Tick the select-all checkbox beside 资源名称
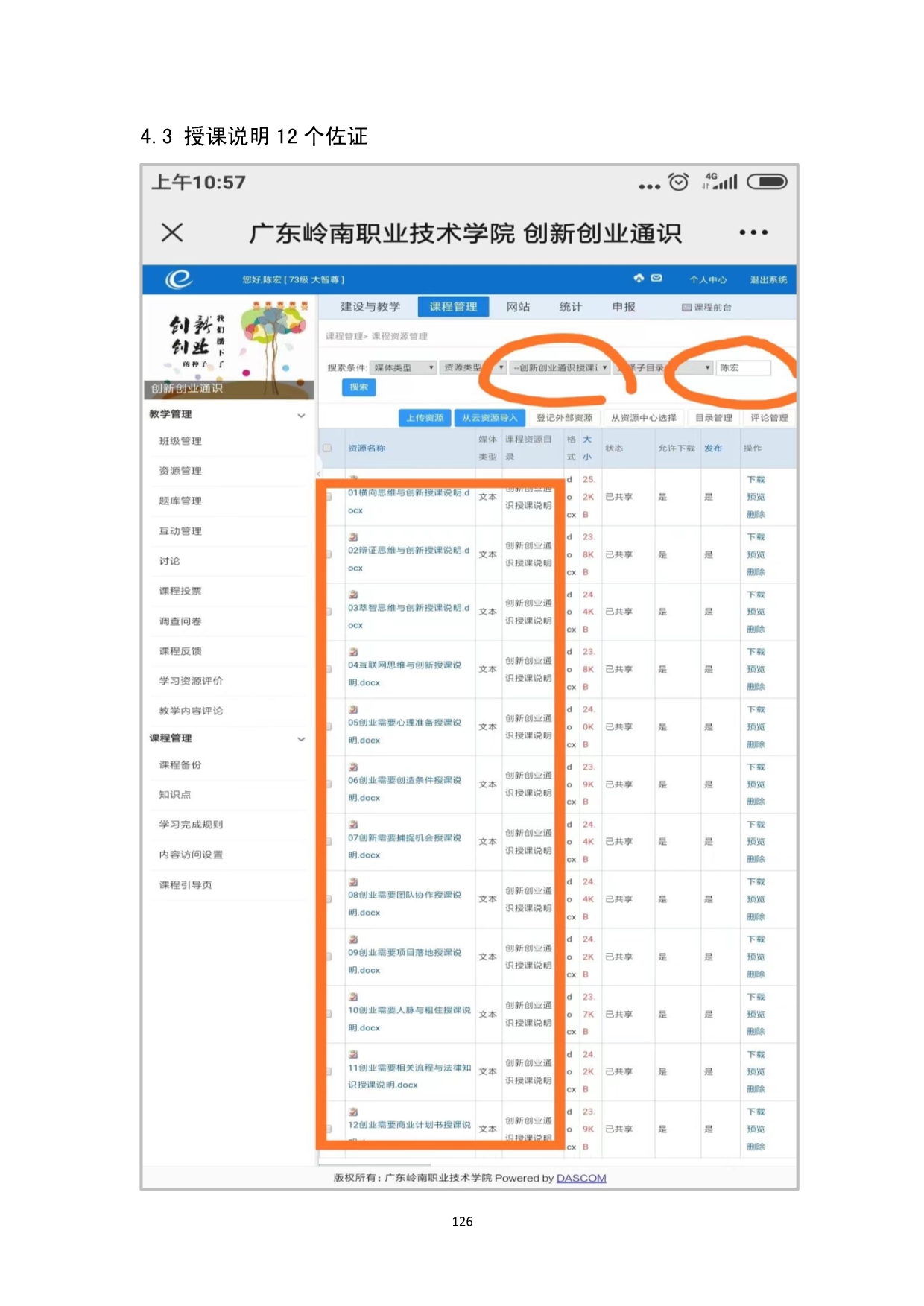Screen dimensions: 924x1306 [326, 448]
